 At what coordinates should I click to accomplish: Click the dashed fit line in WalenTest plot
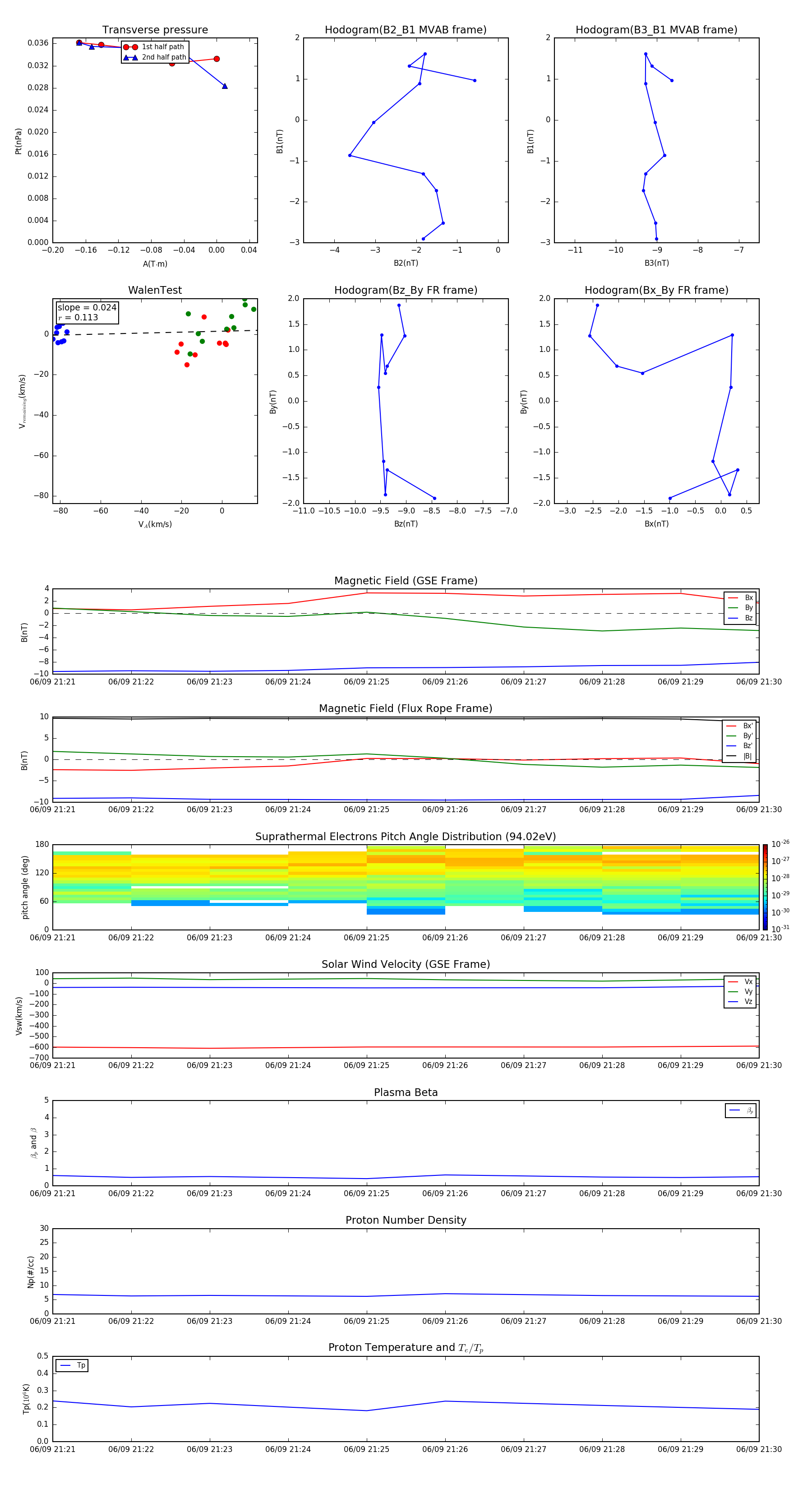(155, 333)
